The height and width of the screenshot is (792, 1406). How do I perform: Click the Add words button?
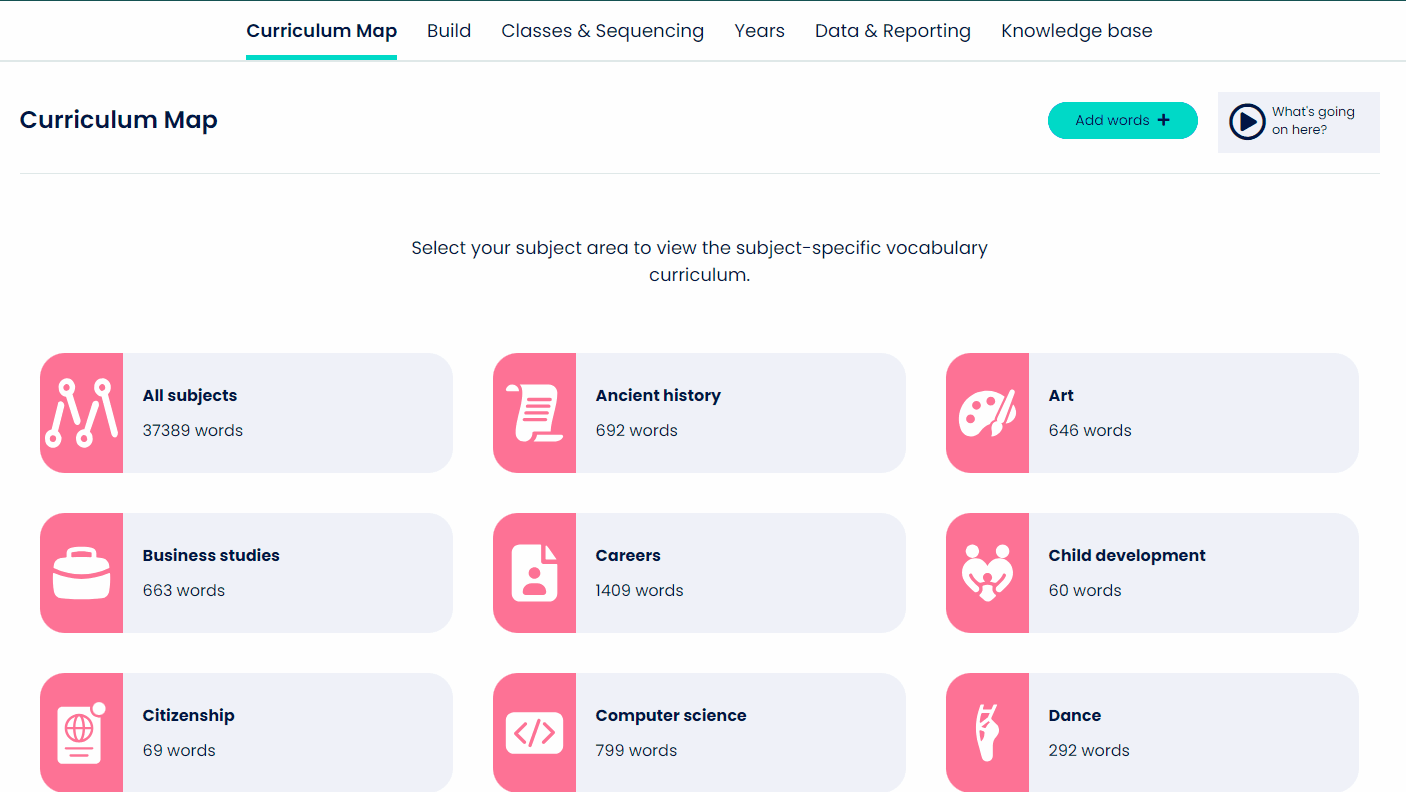tap(1122, 120)
